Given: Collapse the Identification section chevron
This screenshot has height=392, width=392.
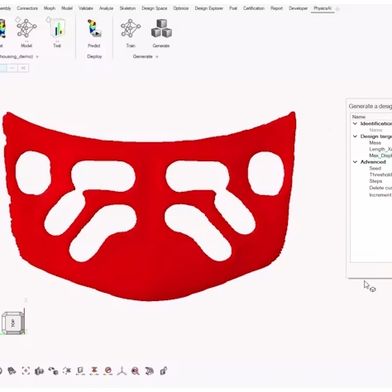Looking at the screenshot, I should point(355,123).
